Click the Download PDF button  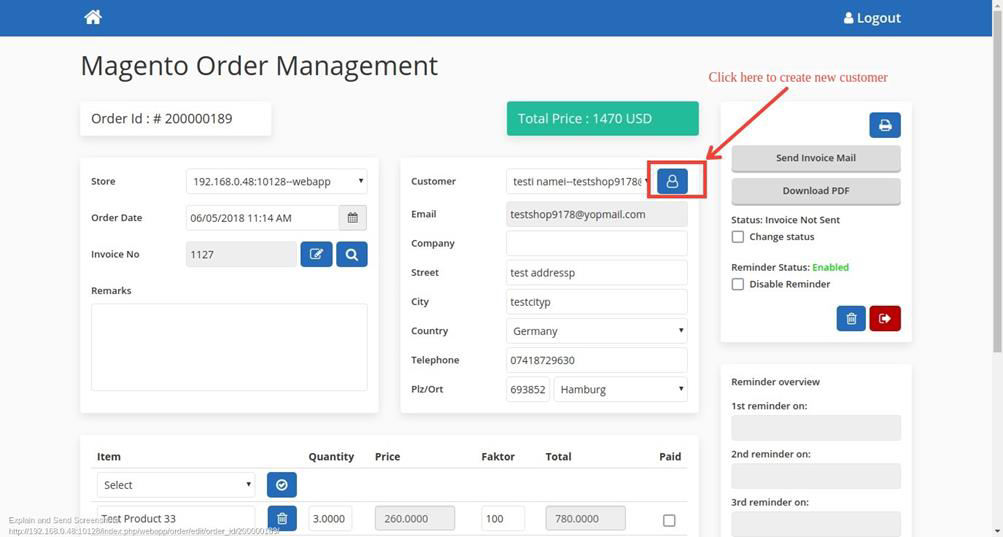click(815, 191)
